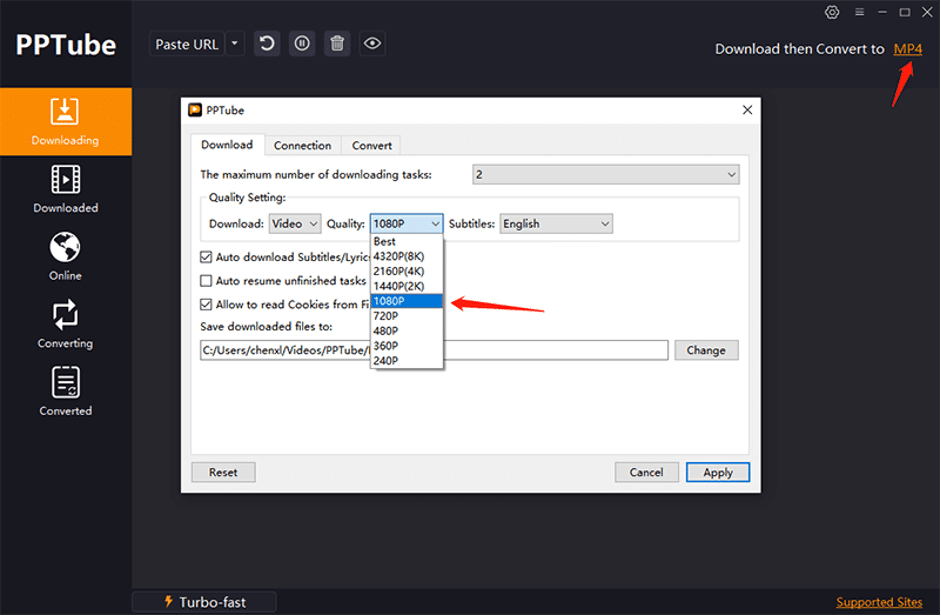
Task: Pause all downloads using the pause icon
Action: (x=301, y=43)
